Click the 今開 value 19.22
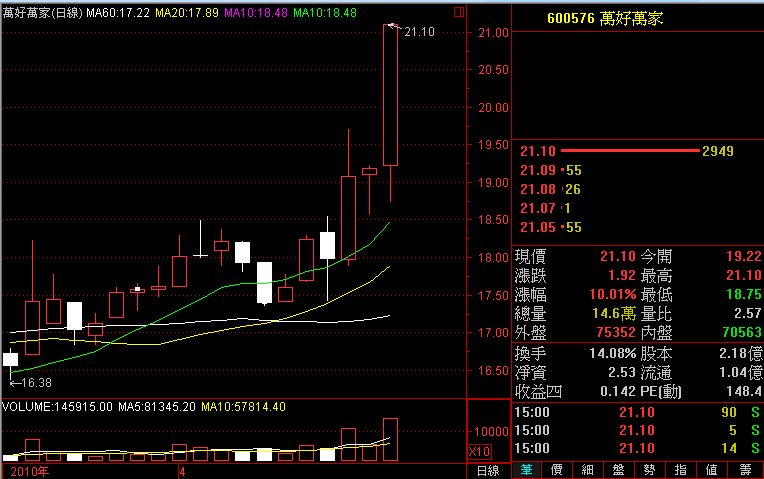 click(744, 256)
